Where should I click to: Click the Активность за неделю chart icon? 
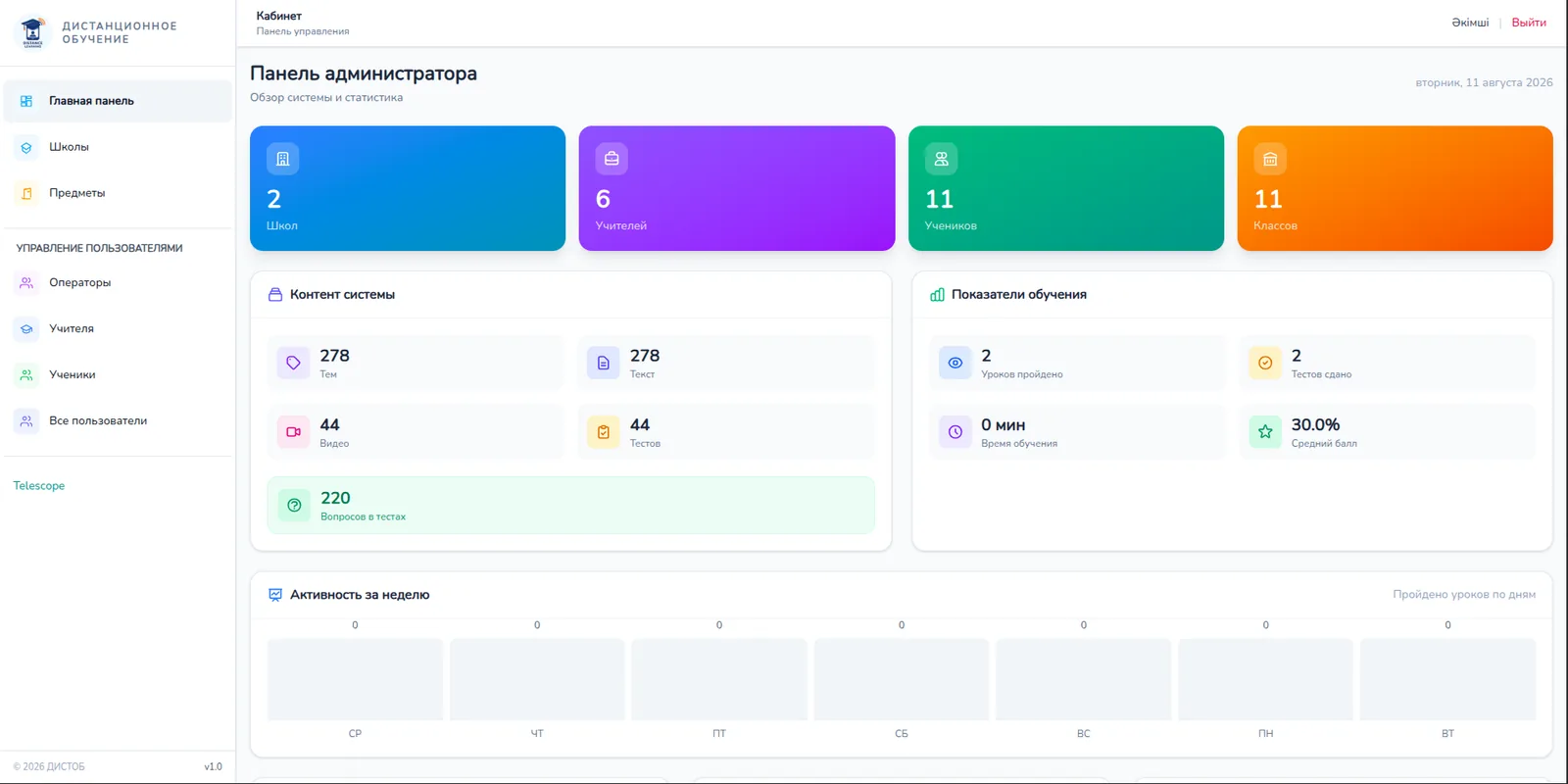click(x=275, y=595)
